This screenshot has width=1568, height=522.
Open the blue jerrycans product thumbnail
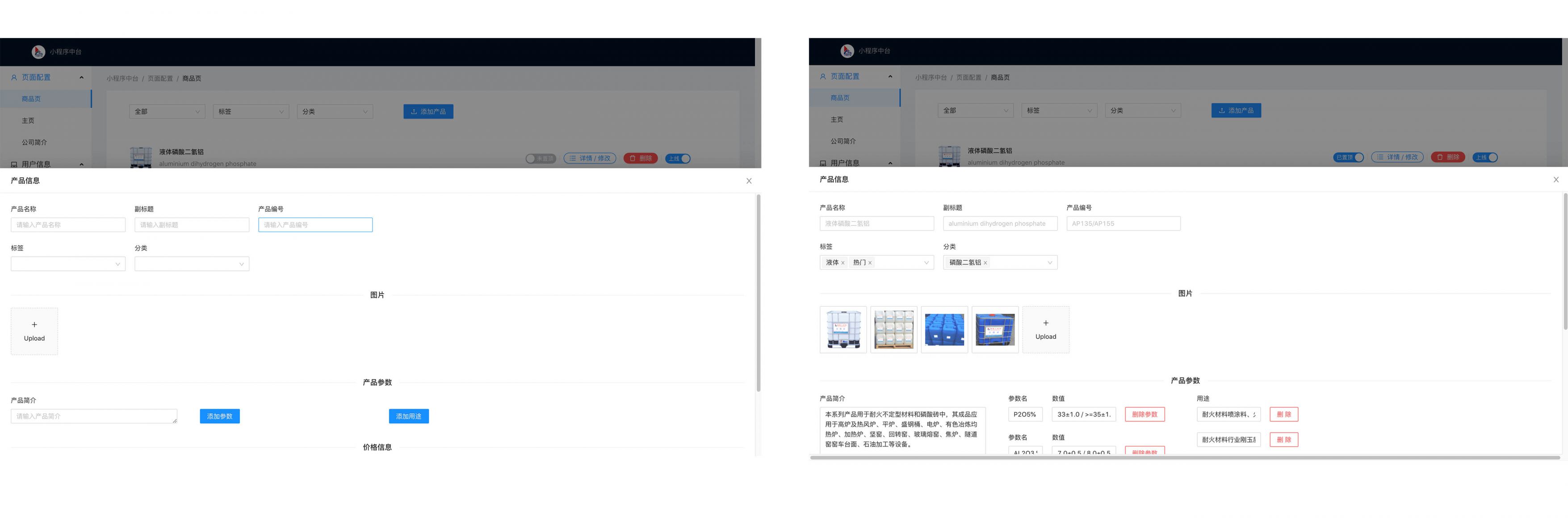pyautogui.click(x=944, y=329)
